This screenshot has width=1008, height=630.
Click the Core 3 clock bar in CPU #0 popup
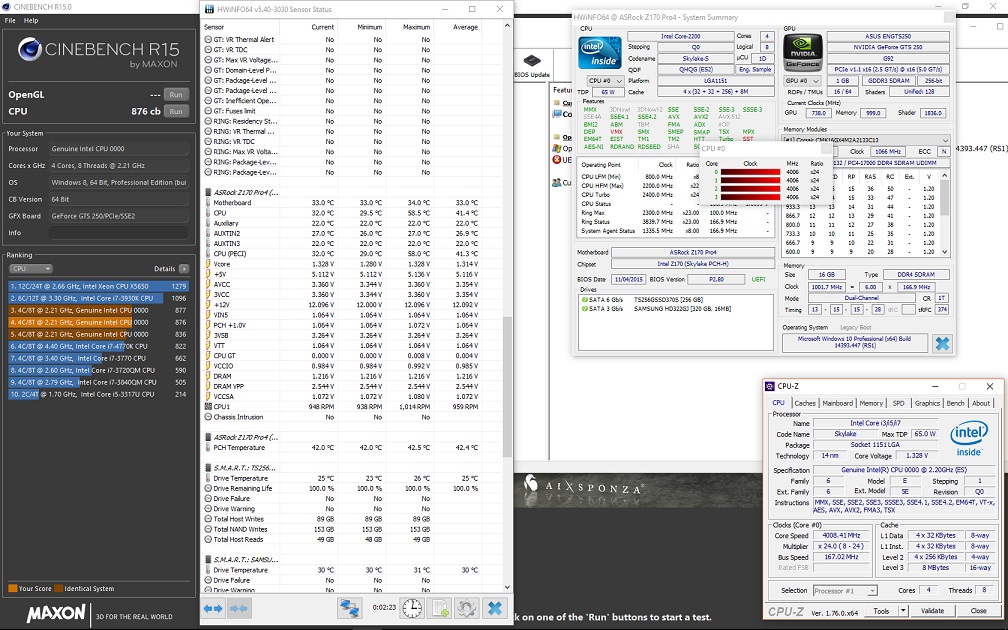[x=750, y=197]
